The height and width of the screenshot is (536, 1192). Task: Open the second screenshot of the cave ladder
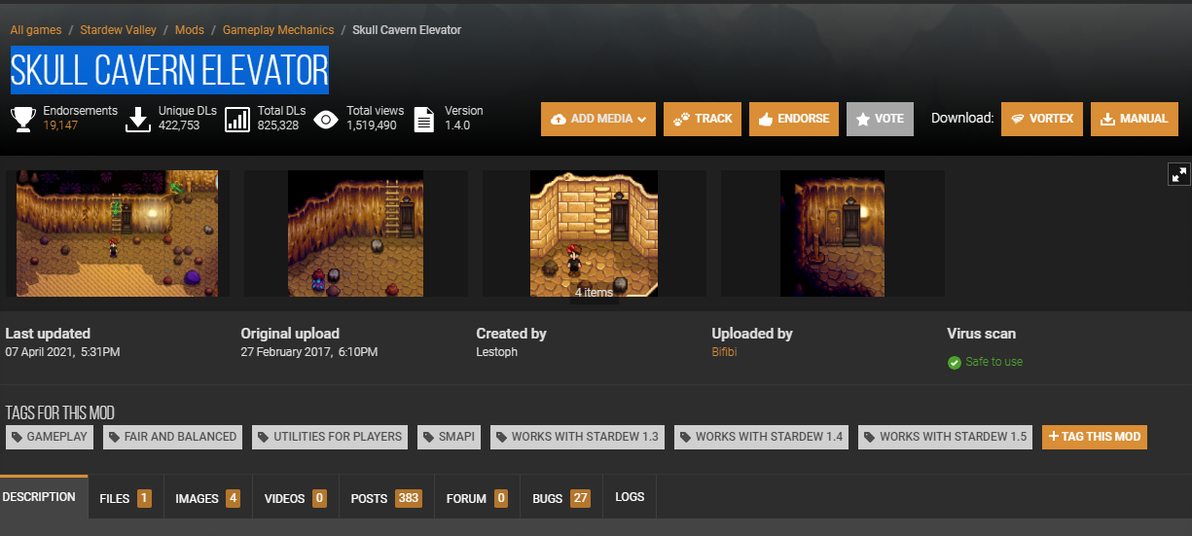click(x=355, y=233)
